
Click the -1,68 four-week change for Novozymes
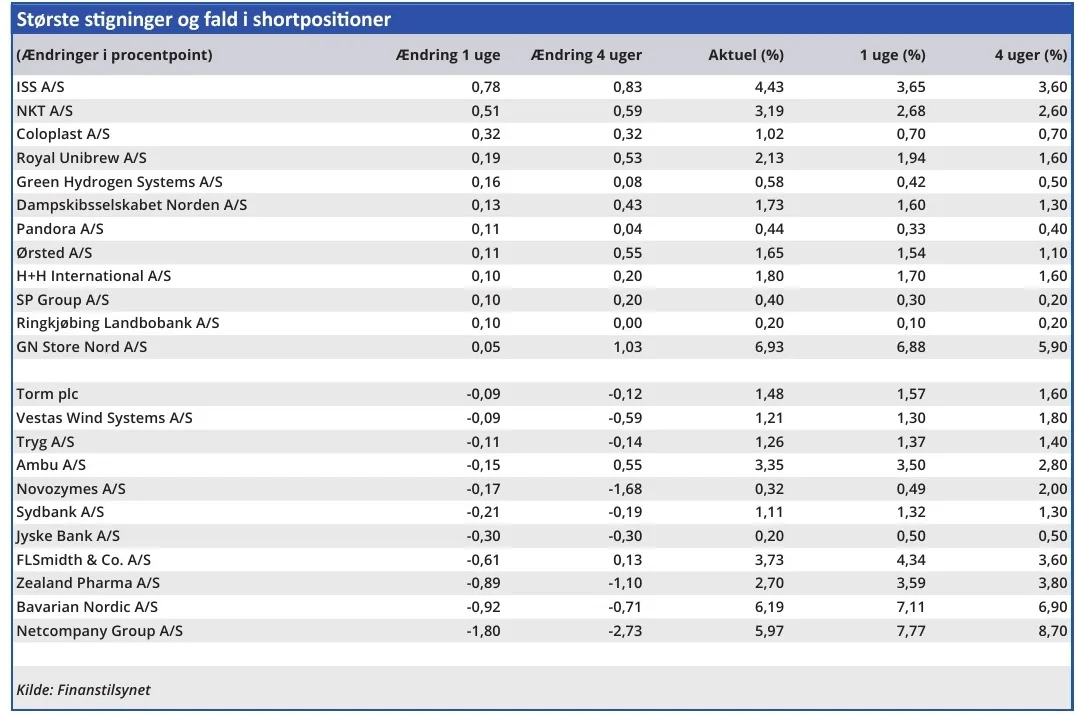pos(625,489)
